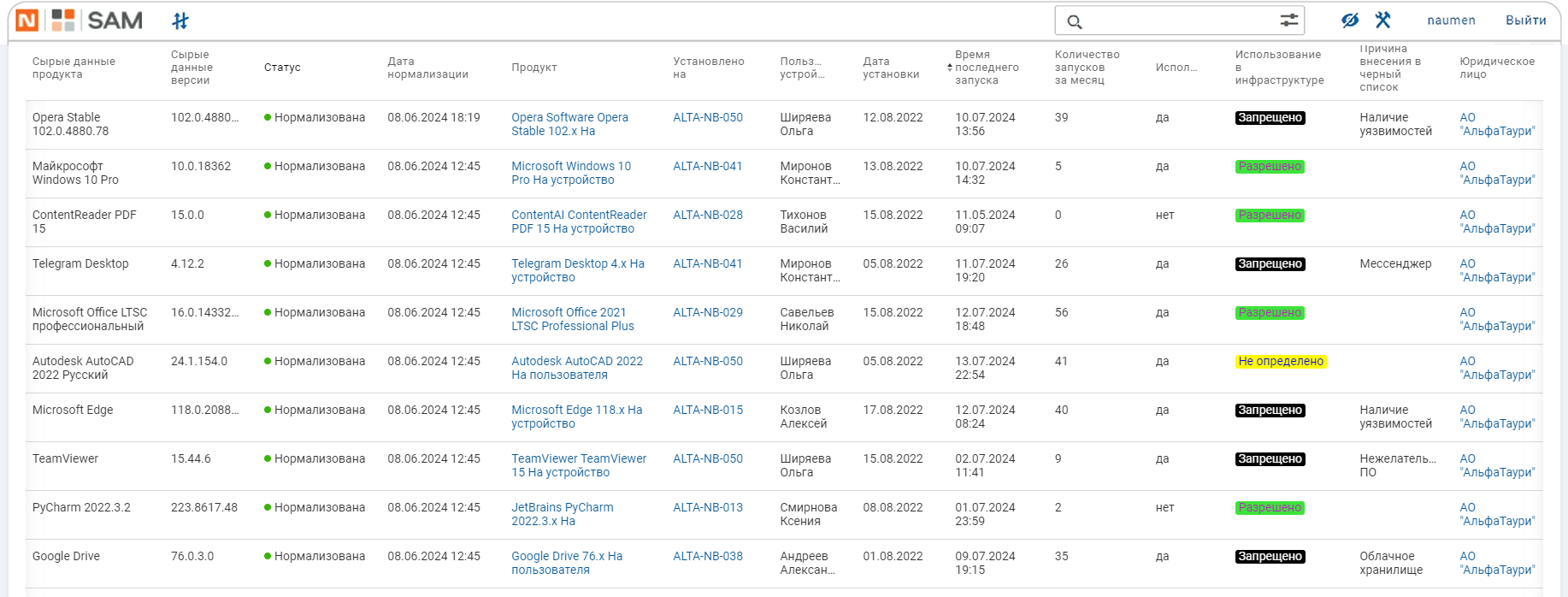Click install date 17.08.2022
The height and width of the screenshot is (597, 1568).
tap(893, 410)
